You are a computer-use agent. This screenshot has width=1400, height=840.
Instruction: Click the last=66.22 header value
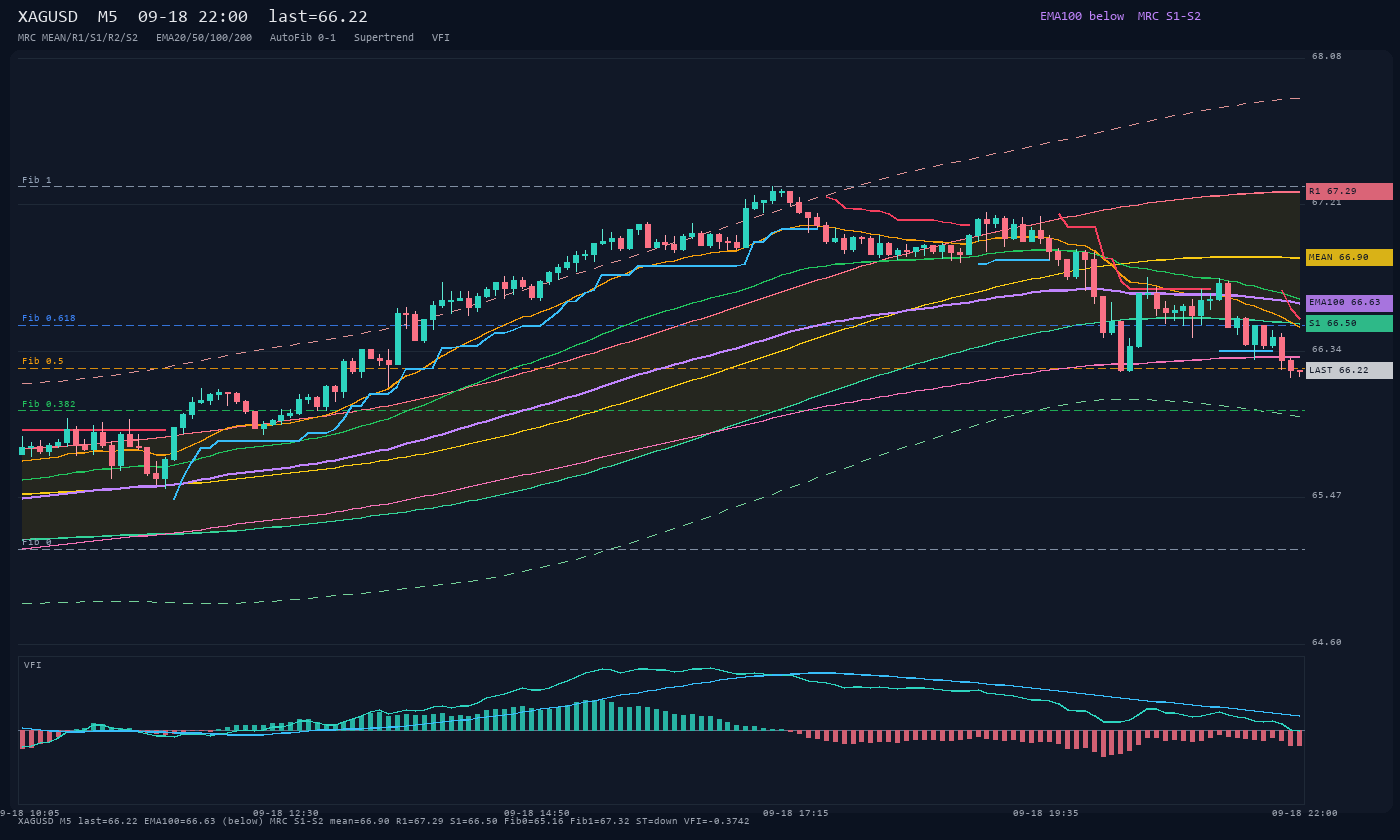click(x=318, y=17)
